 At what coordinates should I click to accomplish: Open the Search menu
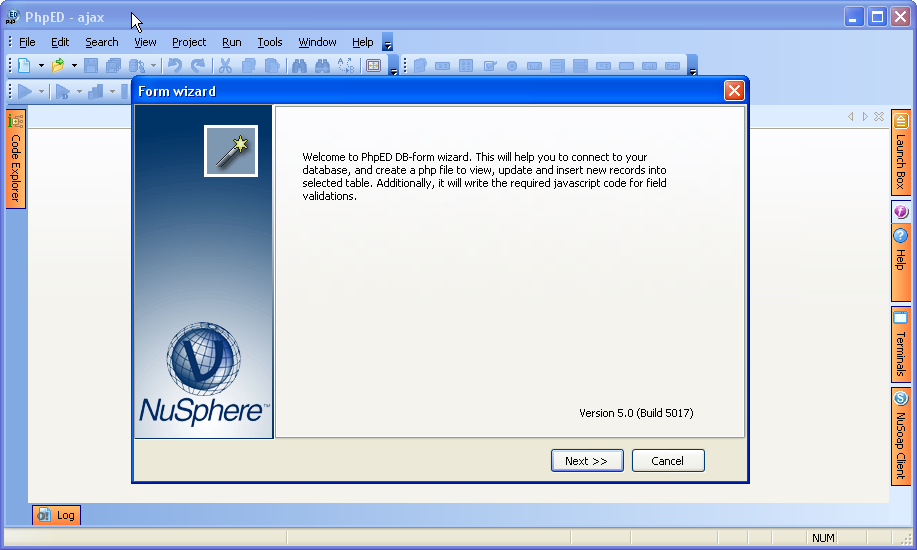tap(102, 42)
